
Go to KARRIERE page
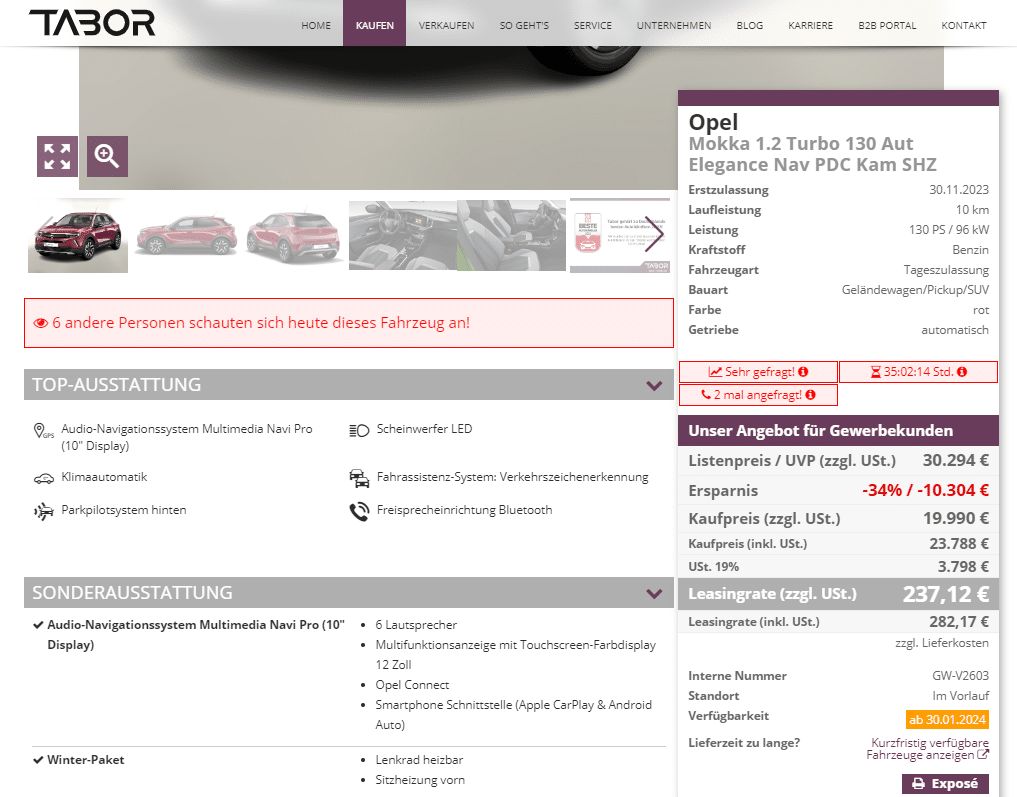tap(811, 25)
